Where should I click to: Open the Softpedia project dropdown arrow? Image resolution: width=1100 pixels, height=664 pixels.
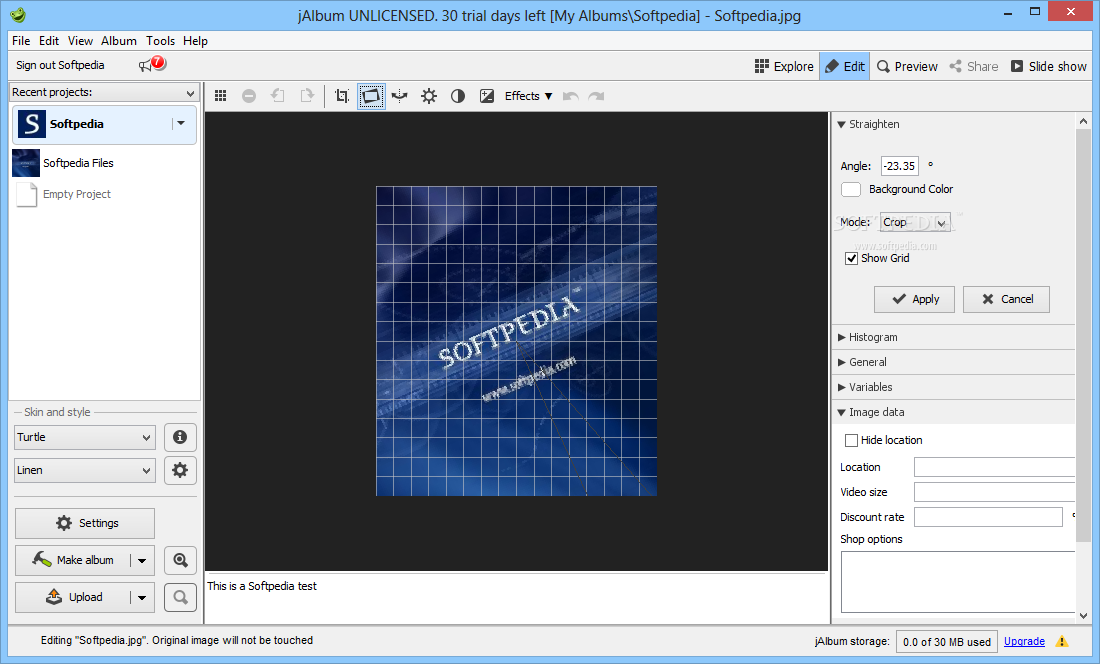click(x=181, y=123)
